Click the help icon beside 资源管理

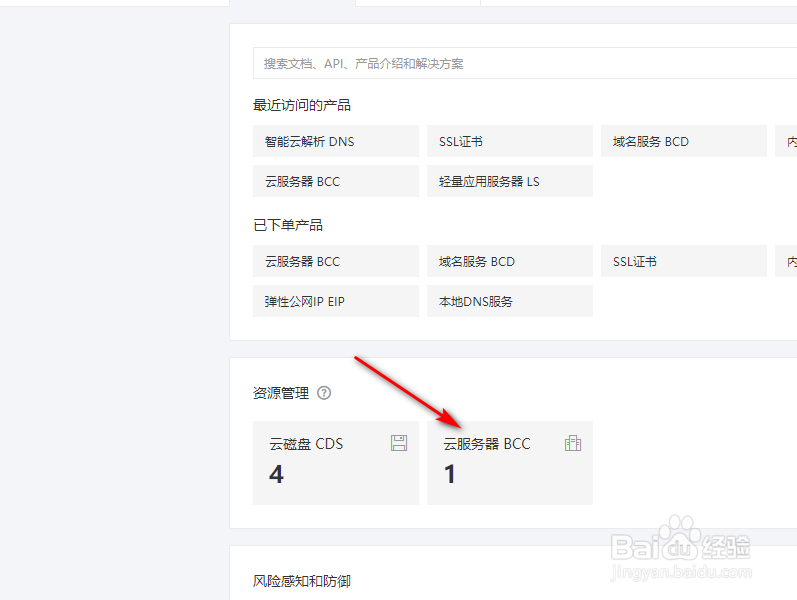coord(324,393)
